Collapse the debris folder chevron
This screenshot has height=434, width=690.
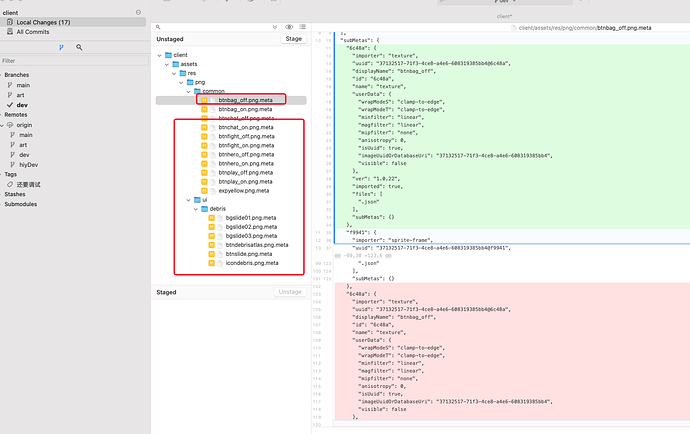pyautogui.click(x=196, y=209)
